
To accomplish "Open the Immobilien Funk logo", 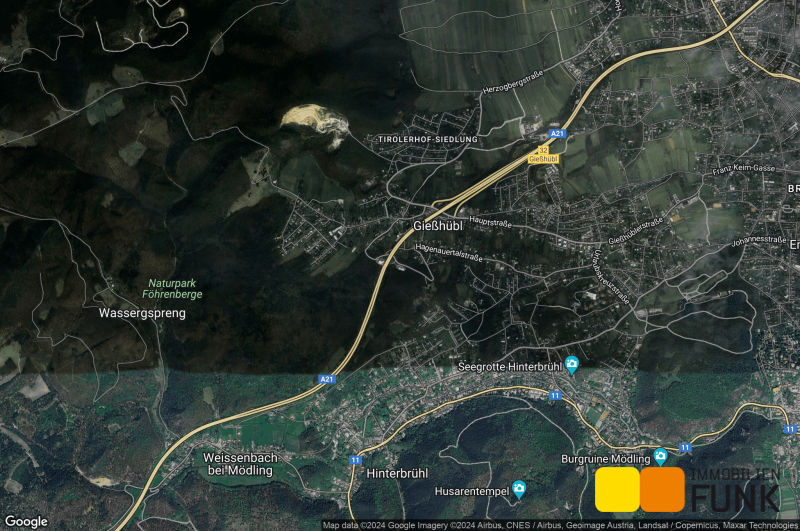I will [686, 489].
